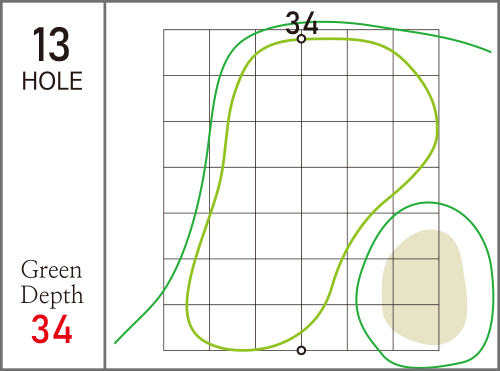Click the grid cell inside the beige bunker

(x=416, y=282)
